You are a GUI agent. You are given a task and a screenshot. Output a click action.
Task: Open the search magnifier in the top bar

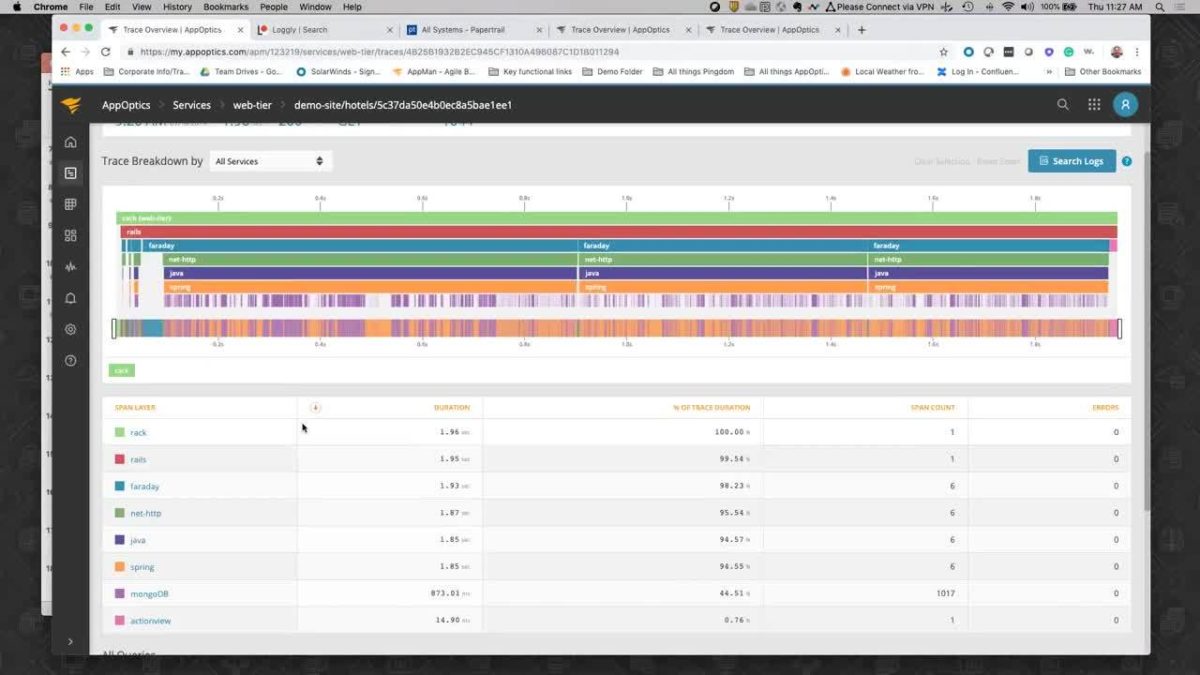click(1063, 104)
